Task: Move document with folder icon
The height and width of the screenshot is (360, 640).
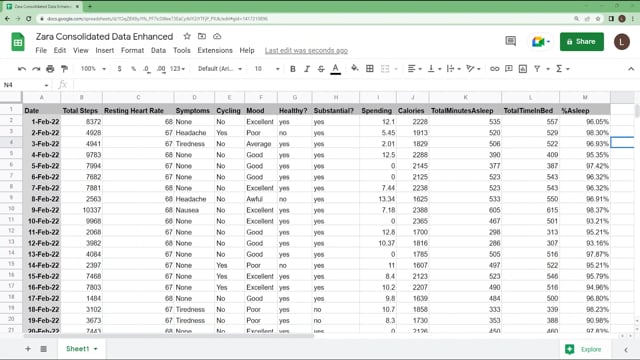Action: point(202,36)
